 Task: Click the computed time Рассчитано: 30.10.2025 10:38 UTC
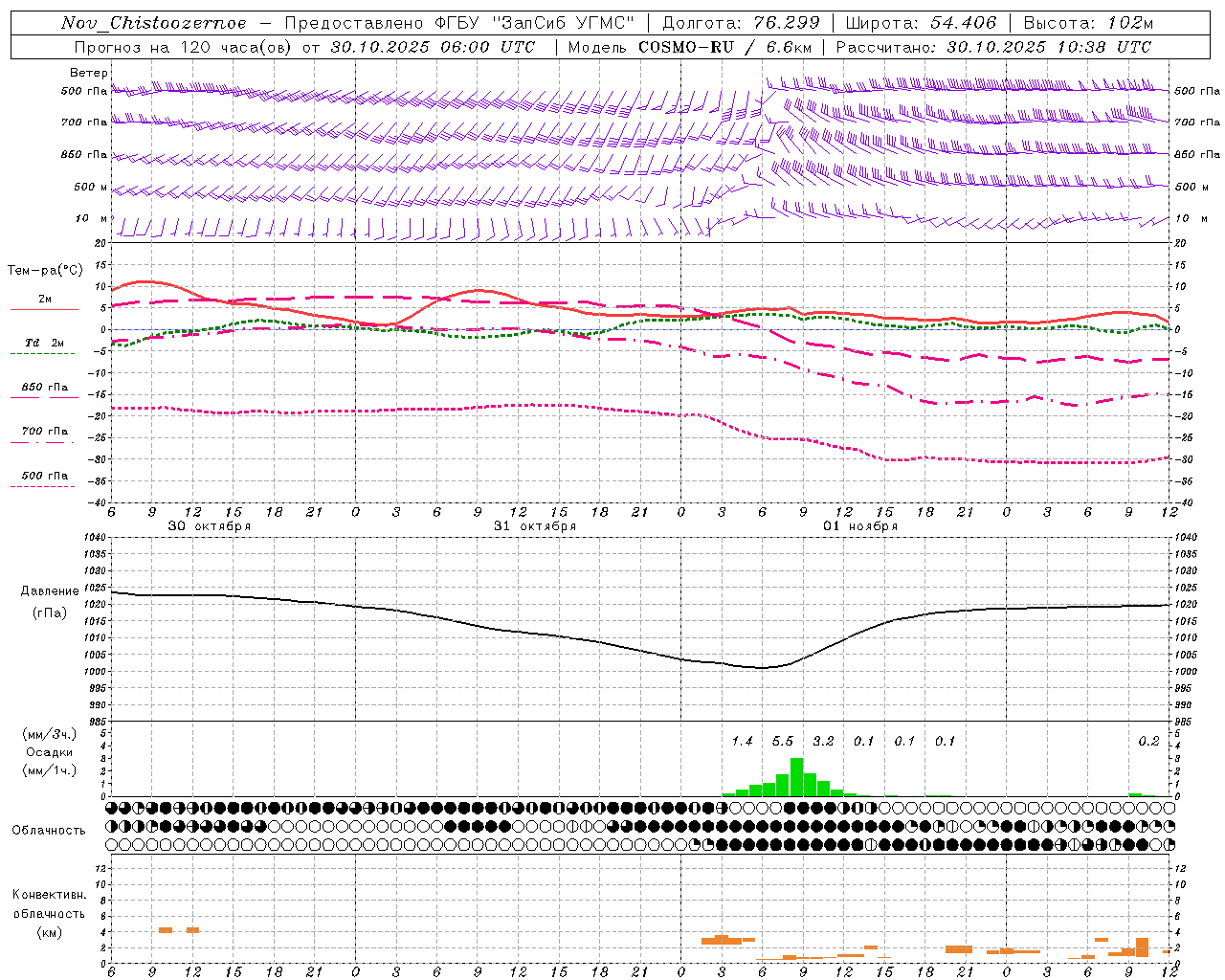point(993,47)
